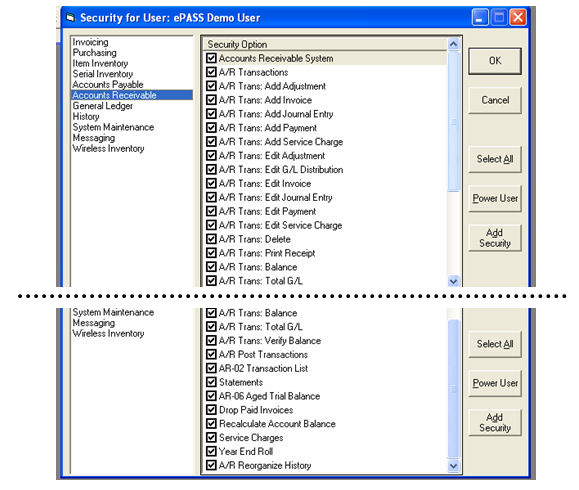Click the window title bar application icon

70,17
